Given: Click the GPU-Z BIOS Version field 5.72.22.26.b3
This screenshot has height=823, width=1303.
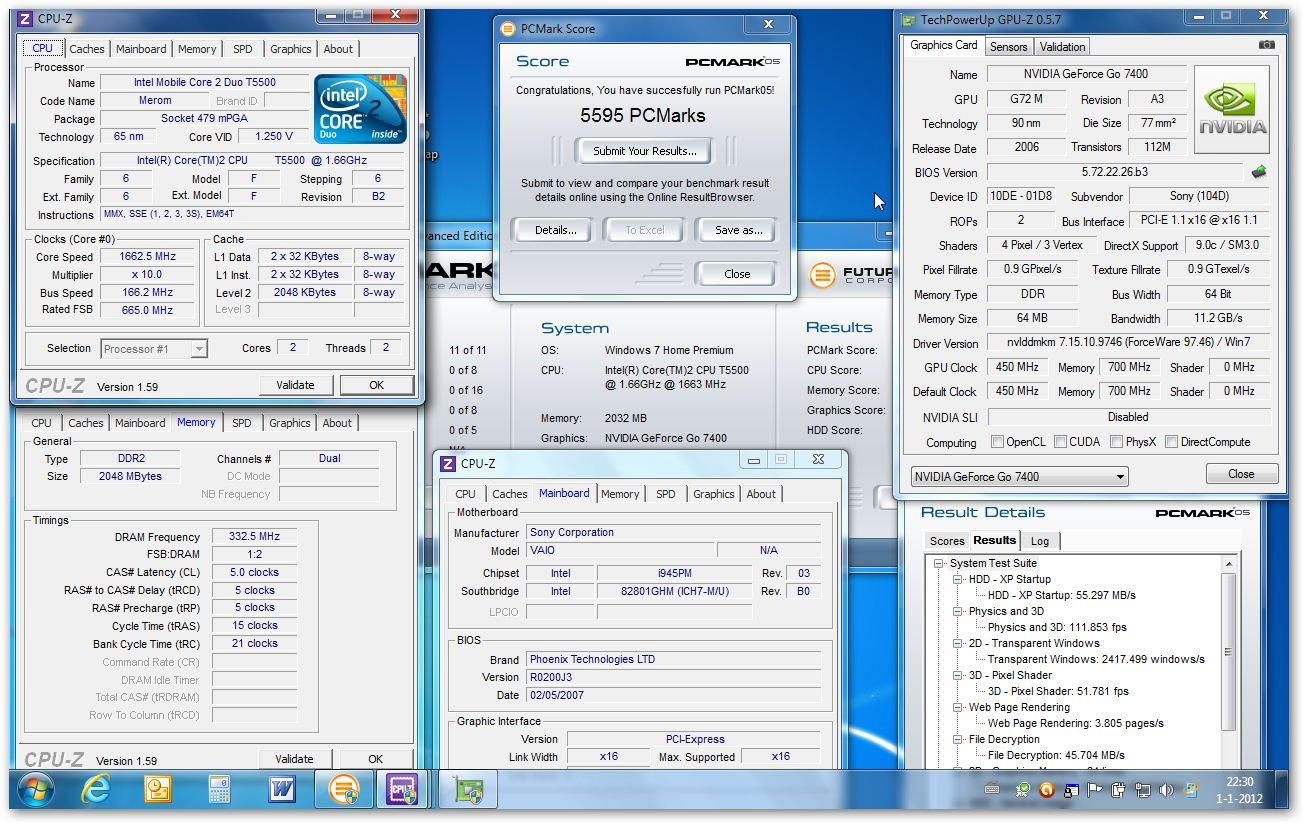Looking at the screenshot, I should coord(1115,172).
